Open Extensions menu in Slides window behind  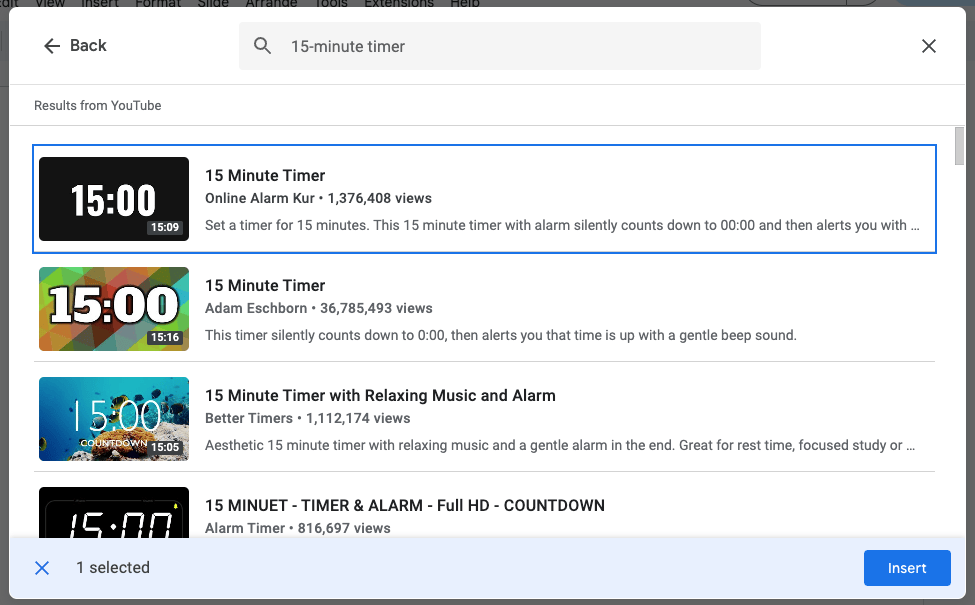[399, 3]
